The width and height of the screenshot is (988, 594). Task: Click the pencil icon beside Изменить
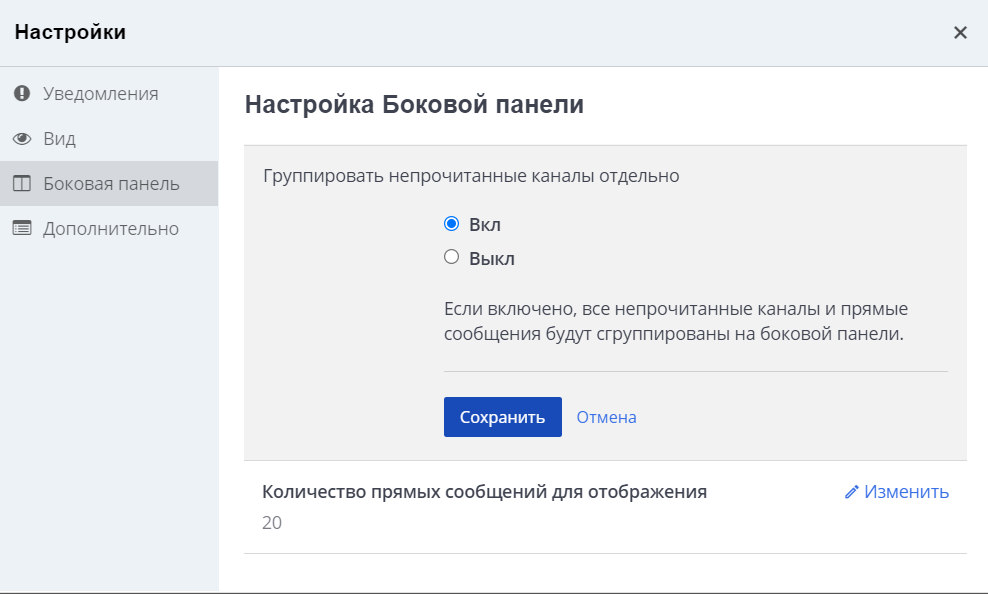click(x=849, y=492)
